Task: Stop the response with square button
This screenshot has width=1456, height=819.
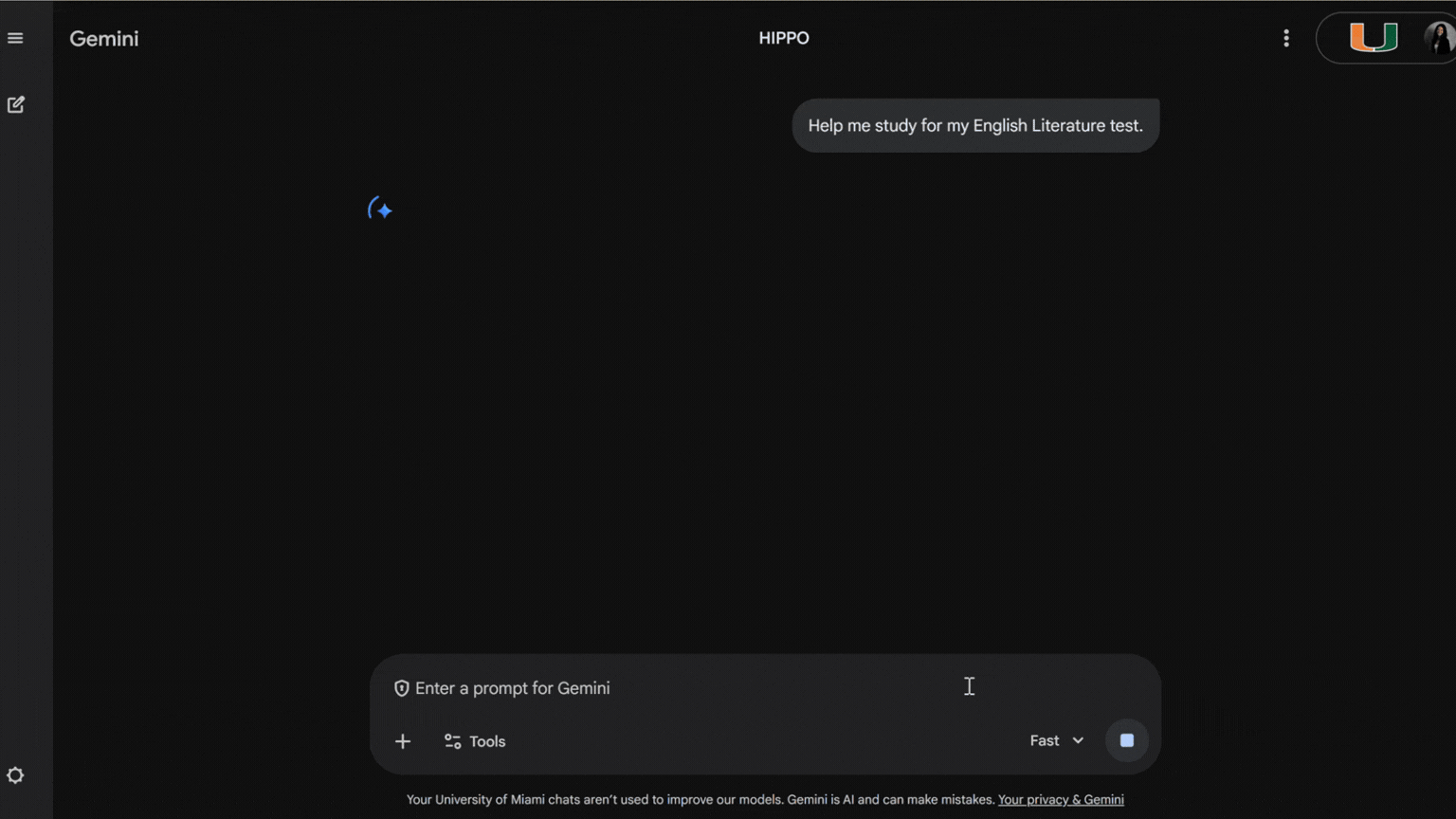Action: coord(1127,740)
